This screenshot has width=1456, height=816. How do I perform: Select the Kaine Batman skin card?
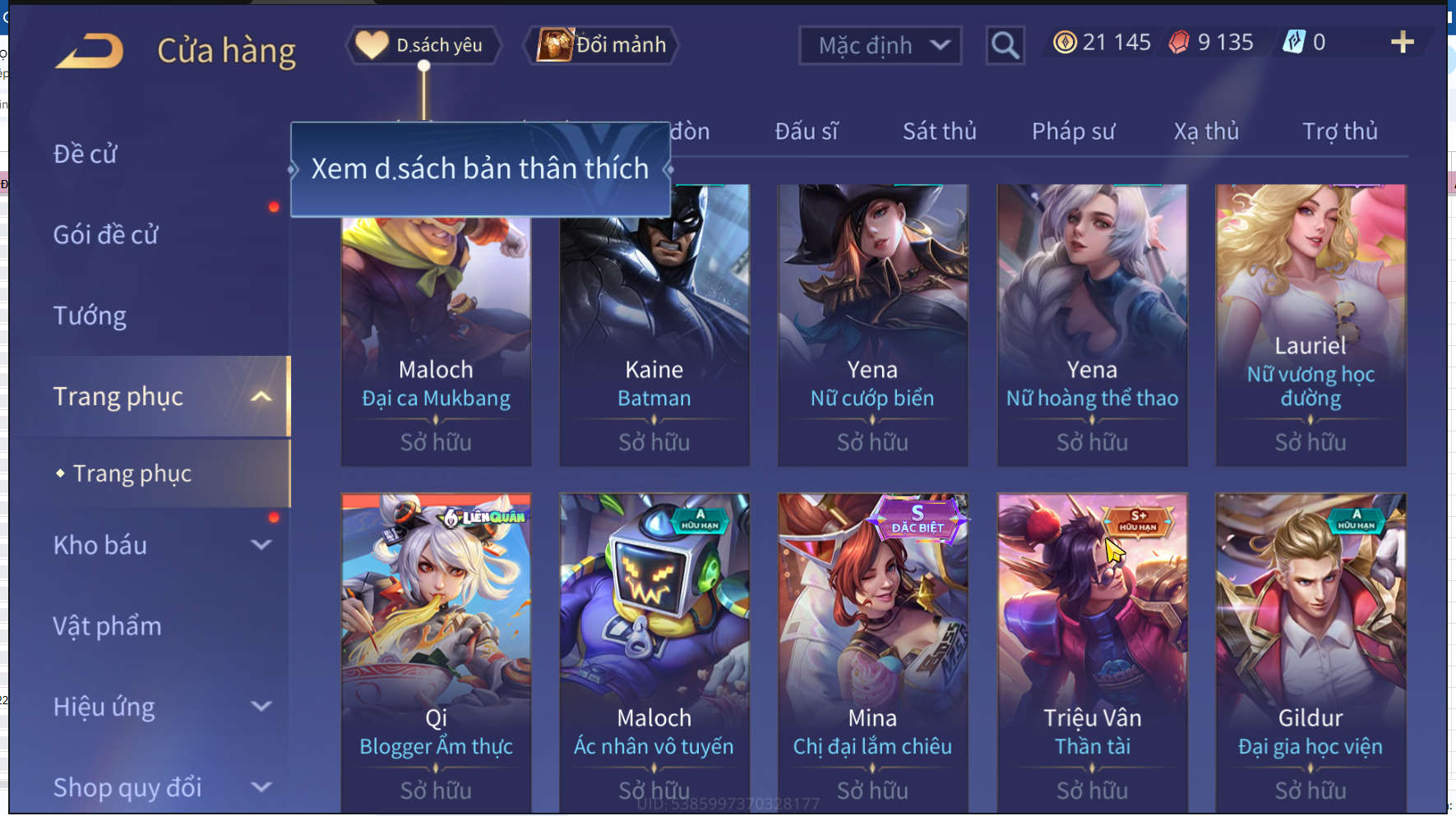[x=654, y=325]
